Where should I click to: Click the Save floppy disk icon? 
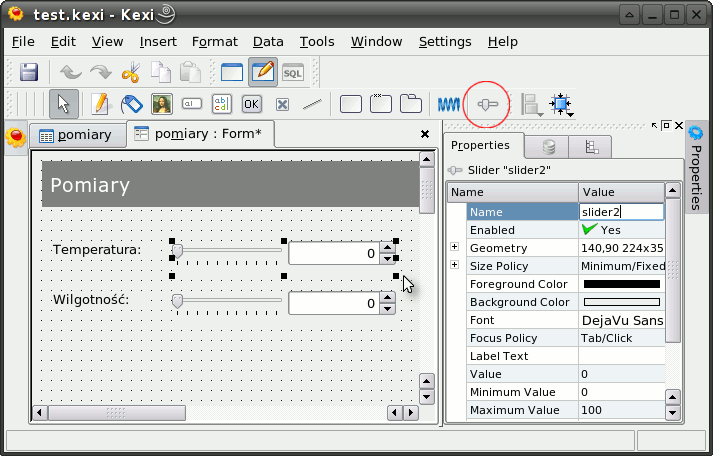point(29,72)
